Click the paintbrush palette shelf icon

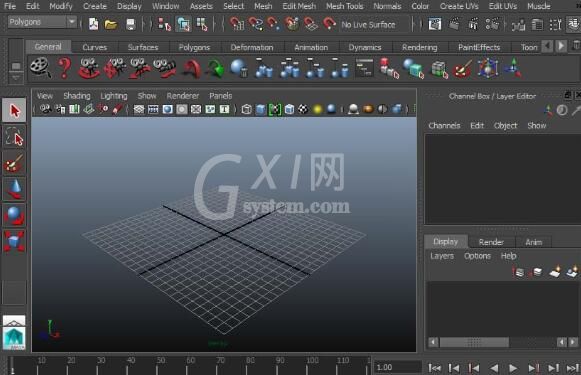coord(462,69)
